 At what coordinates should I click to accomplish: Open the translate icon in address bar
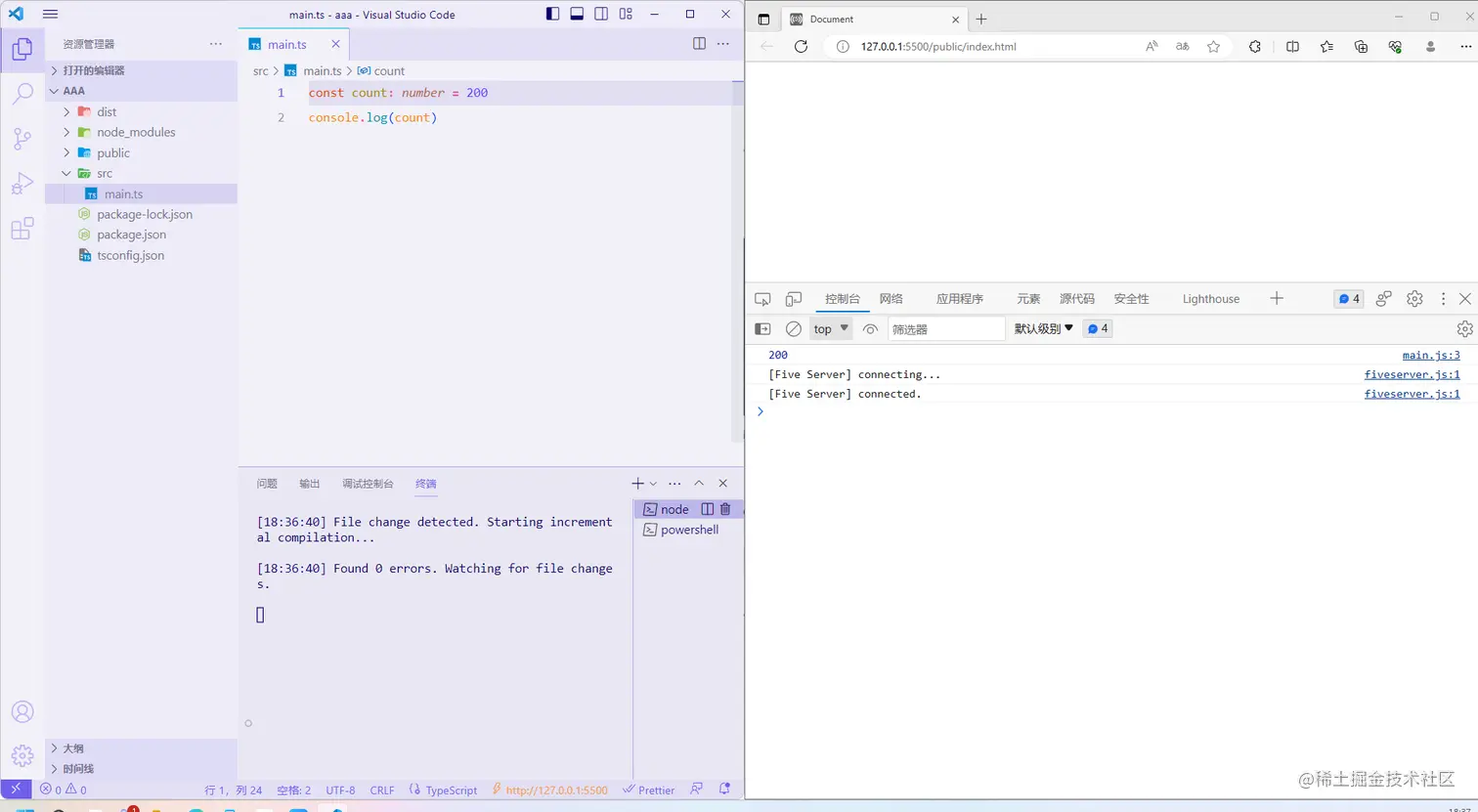(x=1182, y=46)
